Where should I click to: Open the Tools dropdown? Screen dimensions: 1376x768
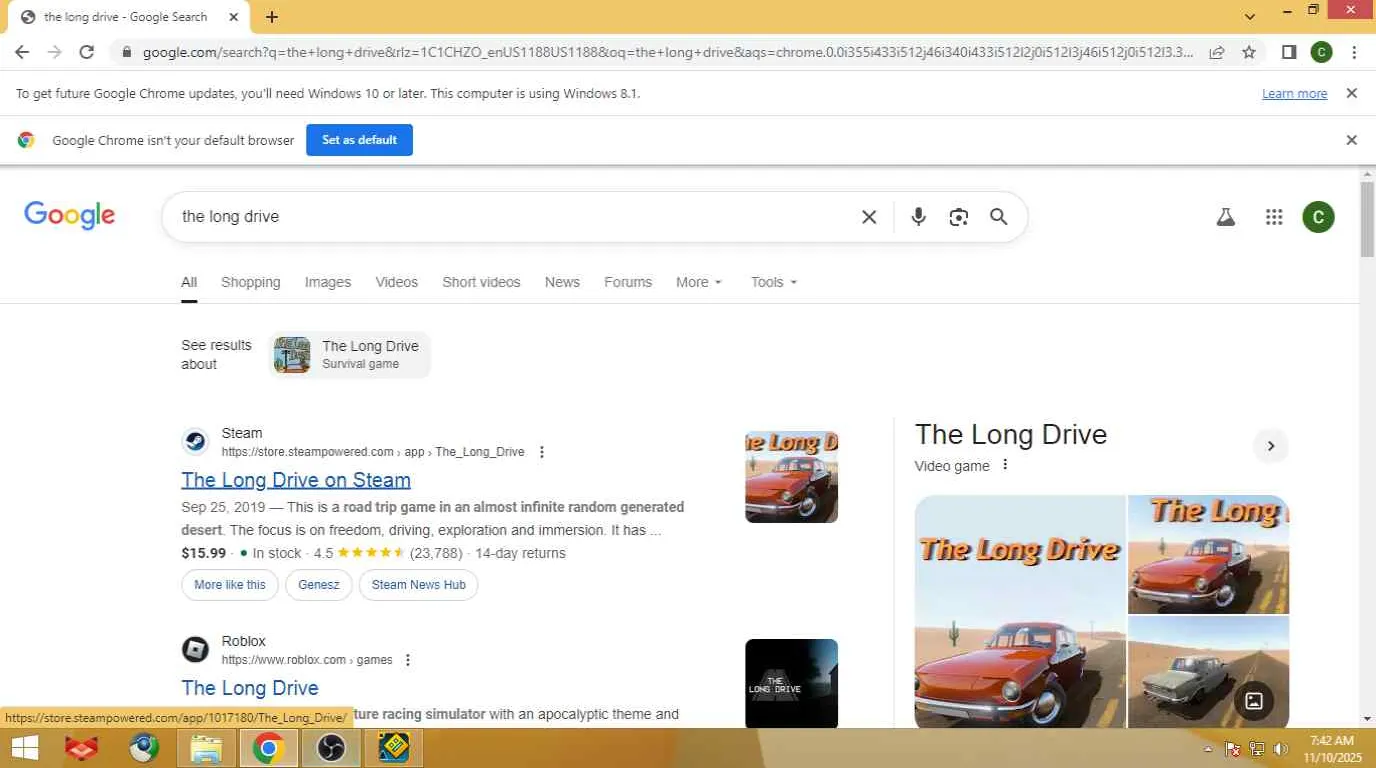[x=774, y=282]
